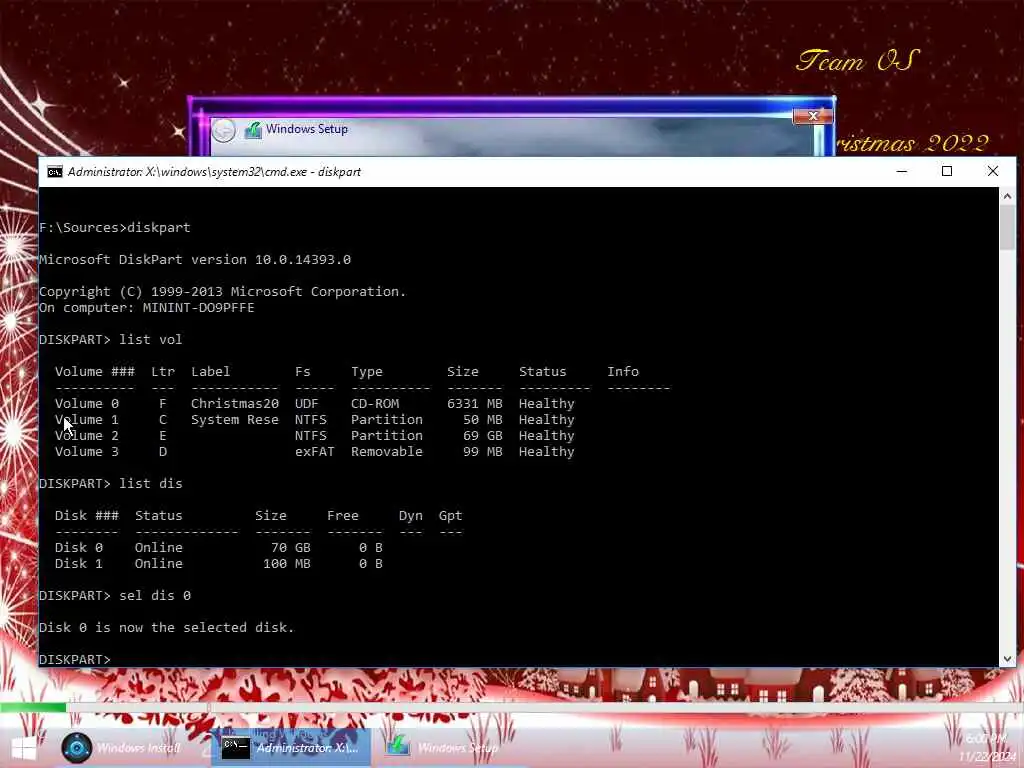Click the 'System Rese' label text

[235, 419]
